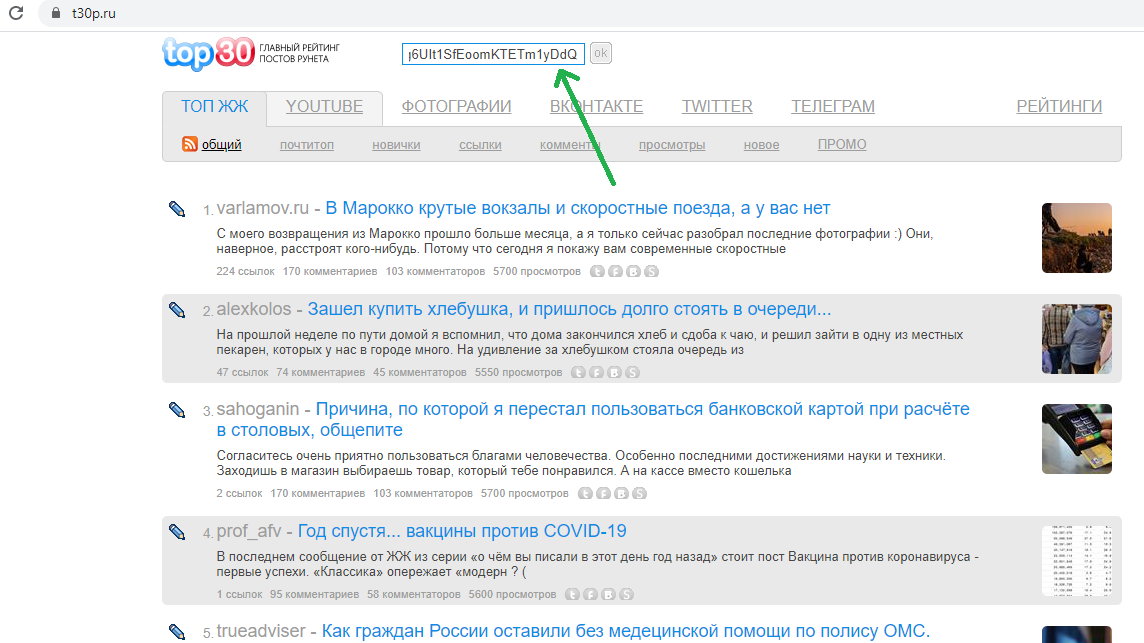Open the card terminal thumbnail of sahoganin post
Screen dimensions: 1144x643
click(1077, 439)
